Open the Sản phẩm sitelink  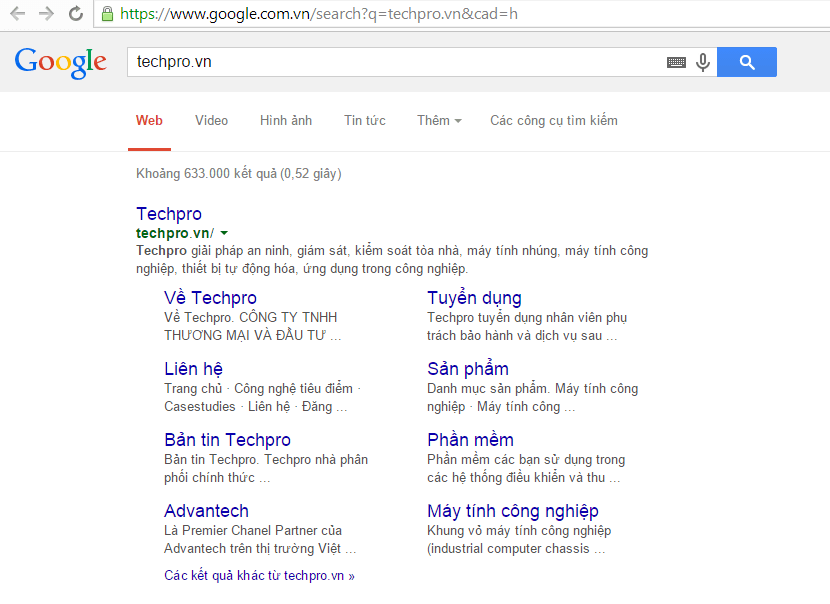[468, 369]
